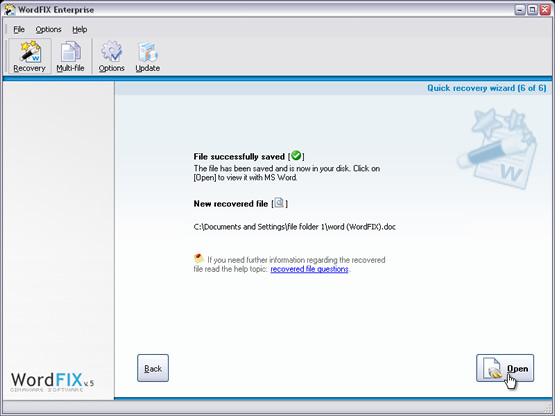This screenshot has width=555, height=416.
Task: Click the WordFIX title bar app icon
Action: [x=10, y=10]
